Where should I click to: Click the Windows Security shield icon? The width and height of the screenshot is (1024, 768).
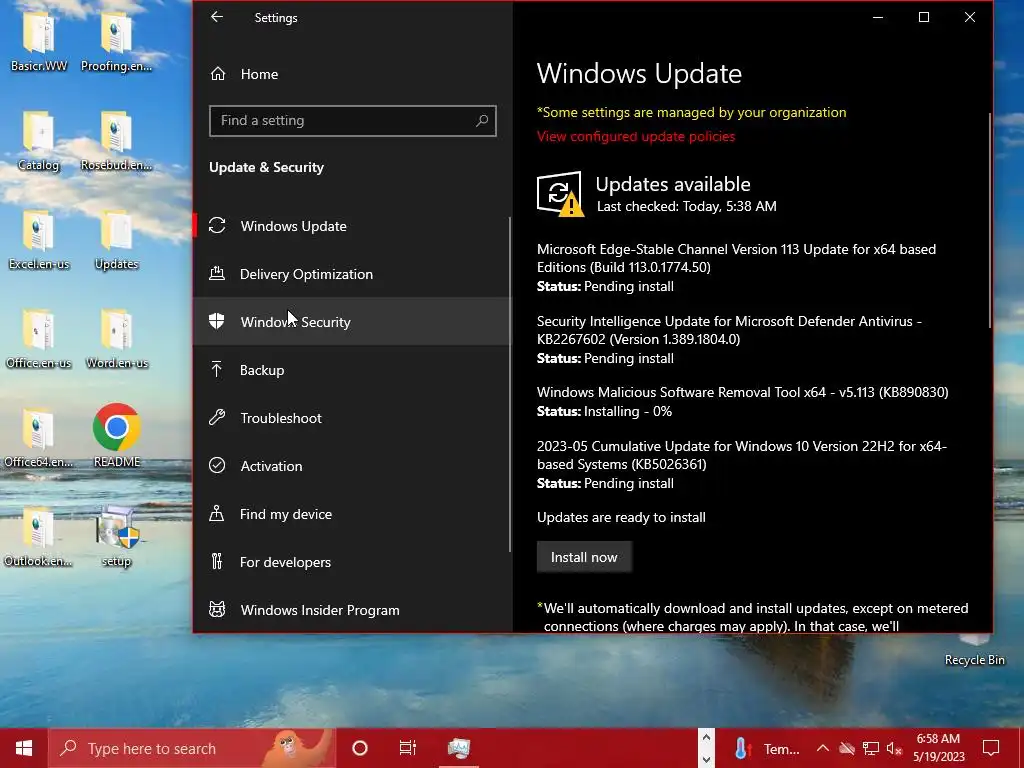[217, 321]
